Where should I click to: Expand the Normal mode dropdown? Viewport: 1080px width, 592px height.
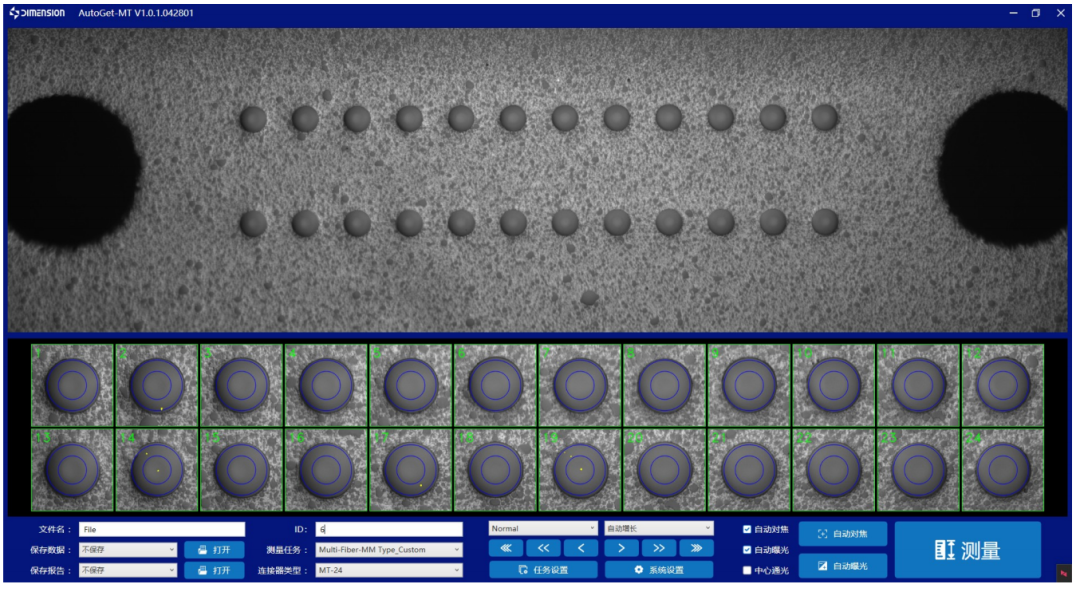tap(543, 528)
